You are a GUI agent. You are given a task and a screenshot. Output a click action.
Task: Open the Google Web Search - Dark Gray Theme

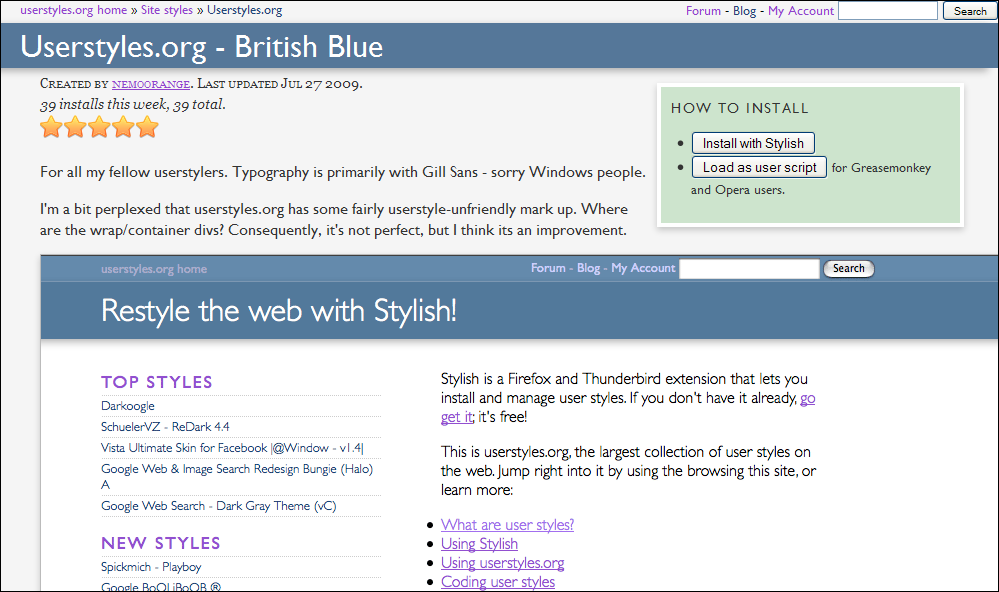pyautogui.click(x=219, y=506)
